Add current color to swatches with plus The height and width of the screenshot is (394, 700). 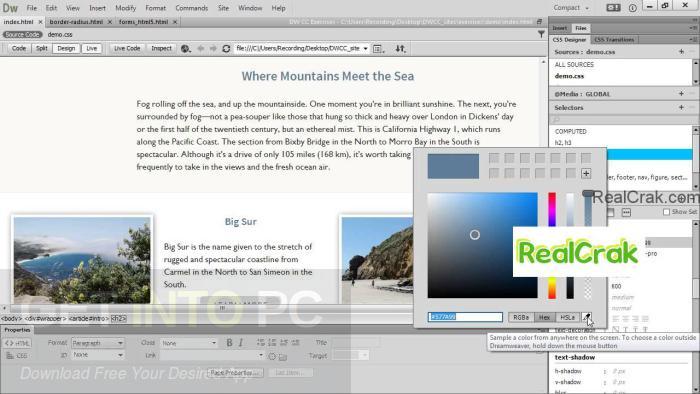[586, 174]
